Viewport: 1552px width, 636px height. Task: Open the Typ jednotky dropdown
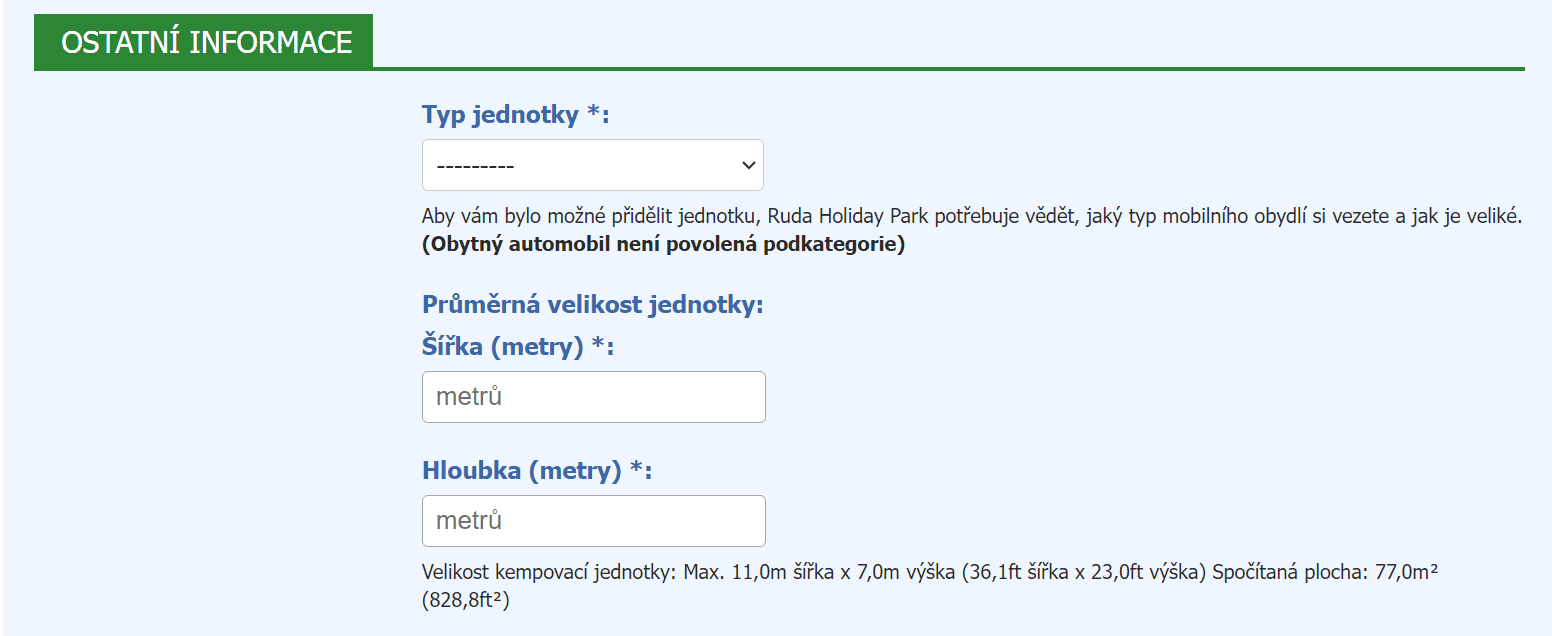pyautogui.click(x=593, y=165)
